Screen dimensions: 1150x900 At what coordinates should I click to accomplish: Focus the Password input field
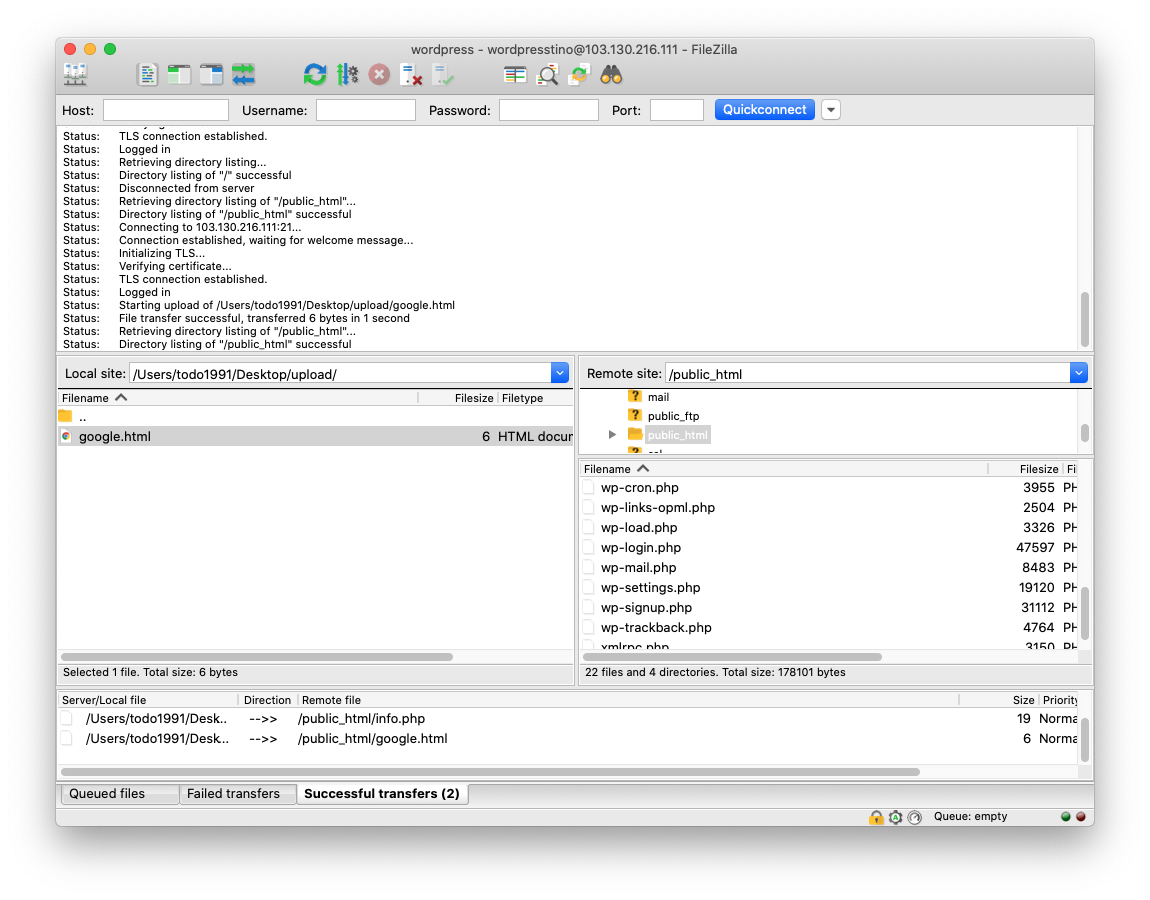coord(549,110)
